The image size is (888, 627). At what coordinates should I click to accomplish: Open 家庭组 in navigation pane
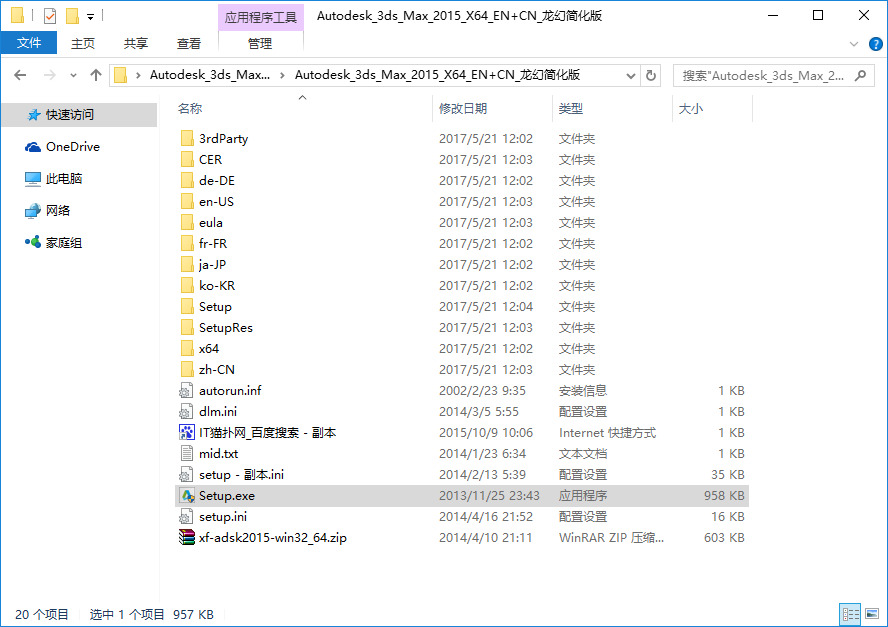[x=54, y=243]
